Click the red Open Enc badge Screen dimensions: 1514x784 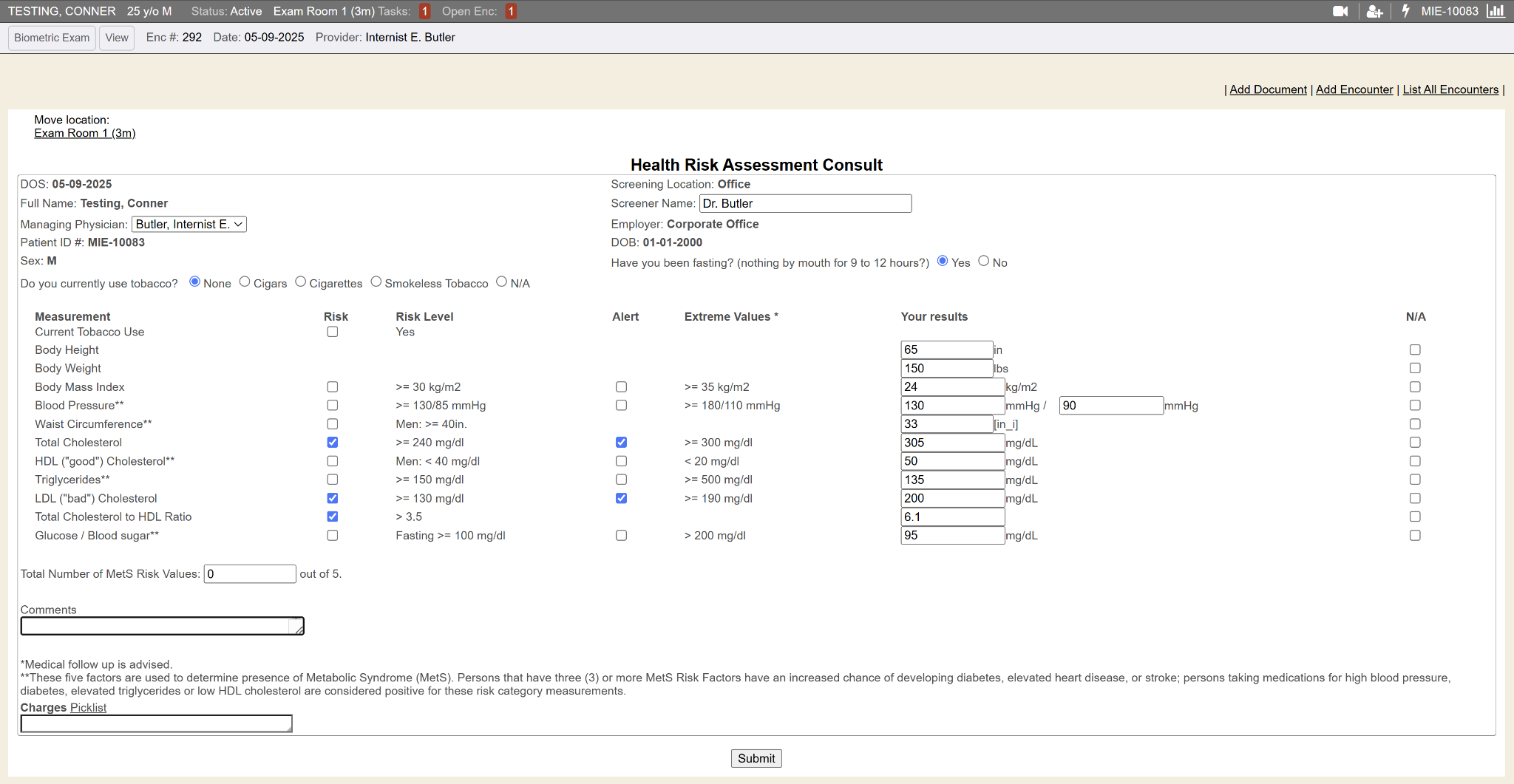[x=511, y=11]
